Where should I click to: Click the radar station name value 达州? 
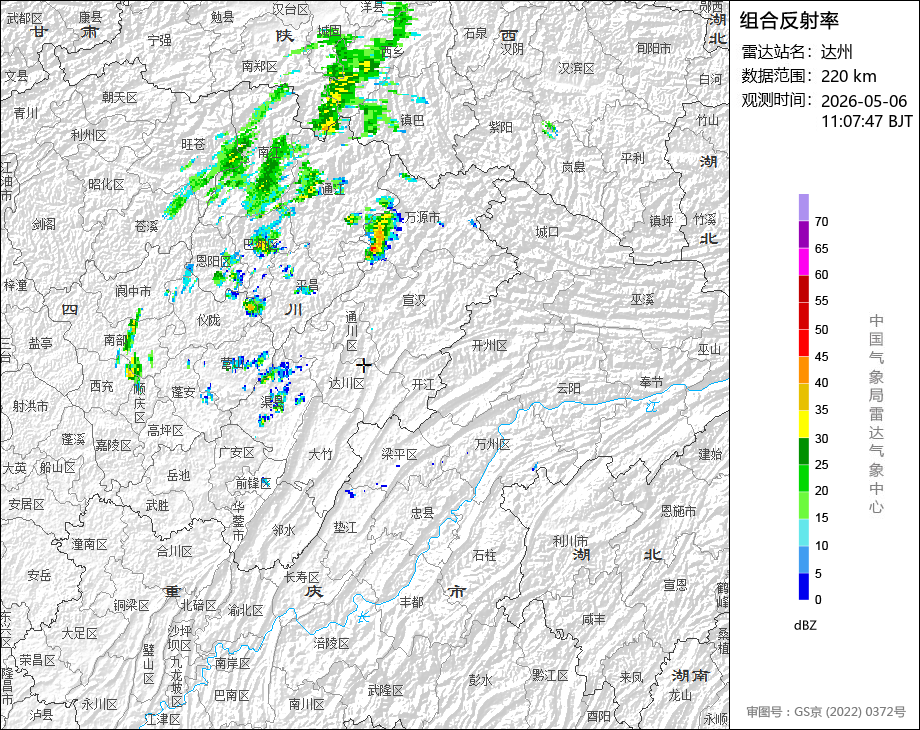(x=837, y=52)
